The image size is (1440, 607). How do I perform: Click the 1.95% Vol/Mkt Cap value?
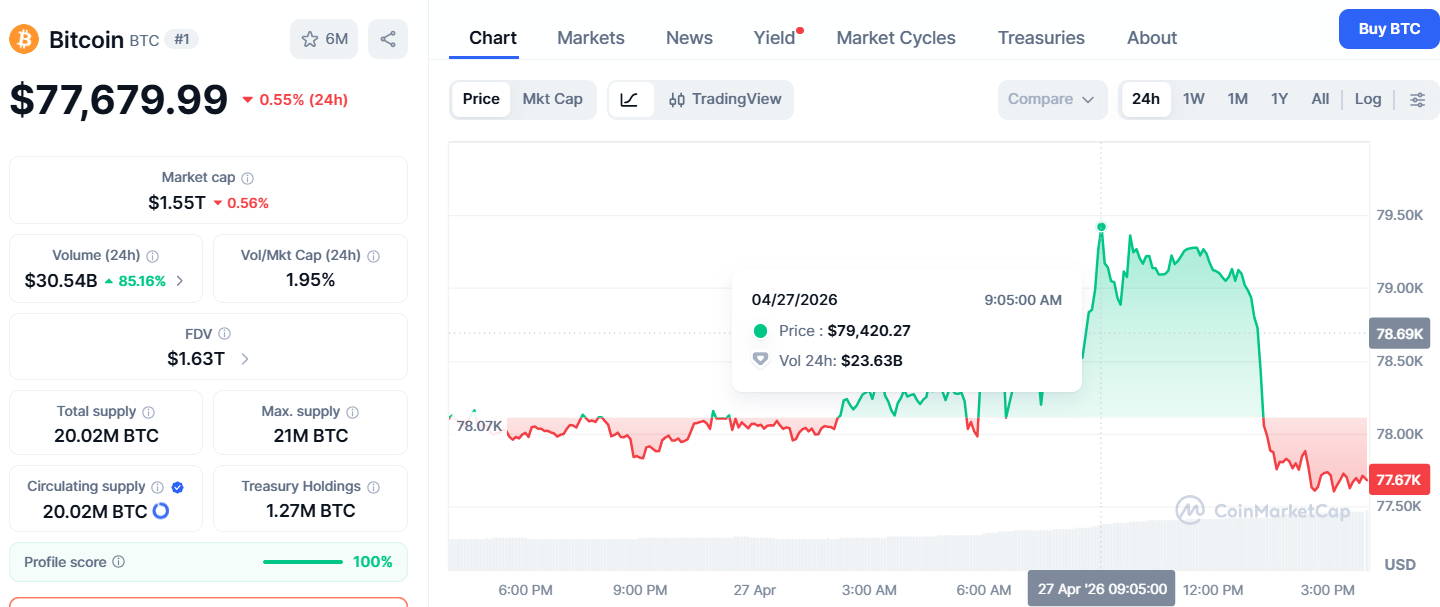310,280
